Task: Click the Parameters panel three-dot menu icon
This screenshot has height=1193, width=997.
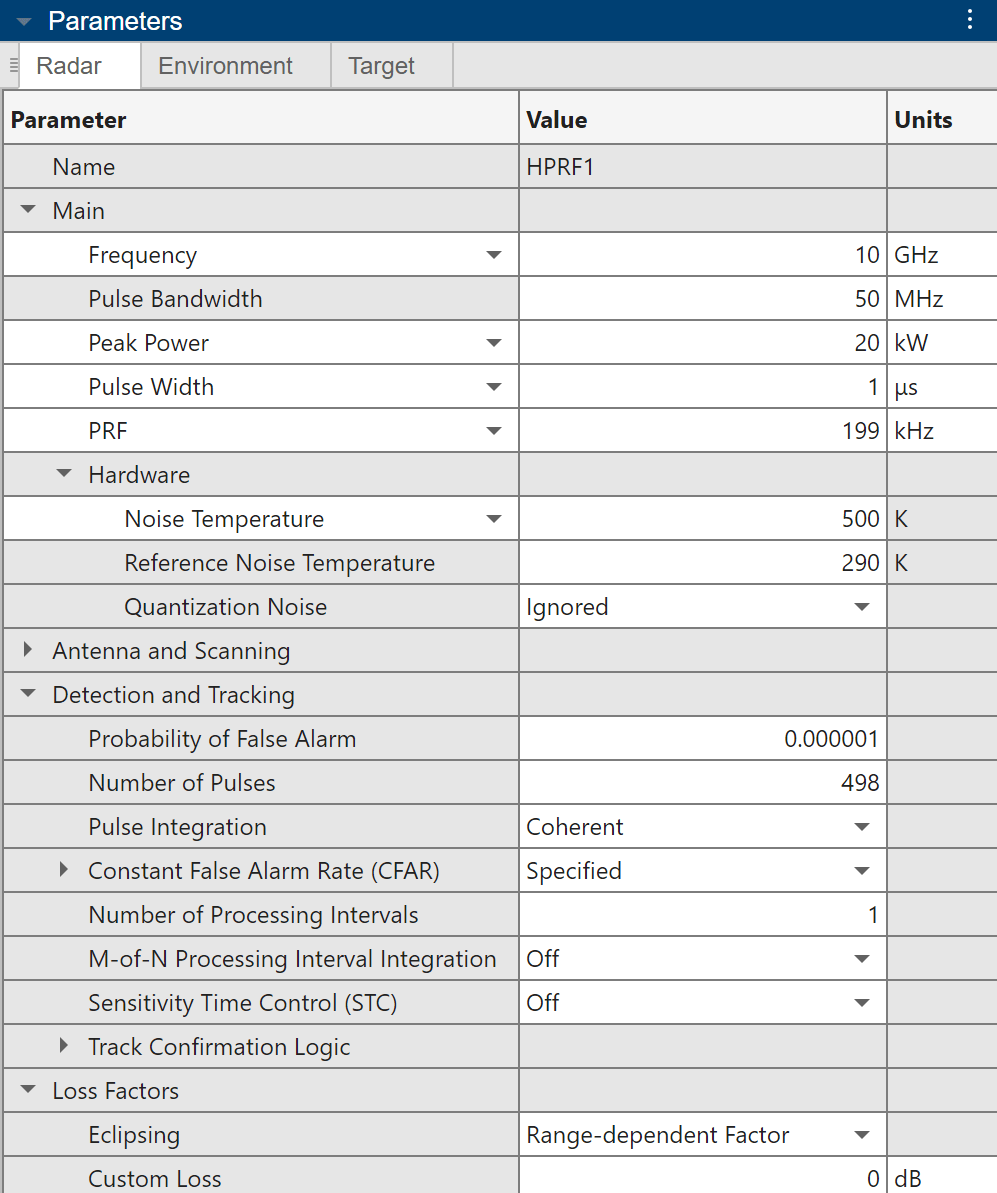Action: [x=969, y=20]
